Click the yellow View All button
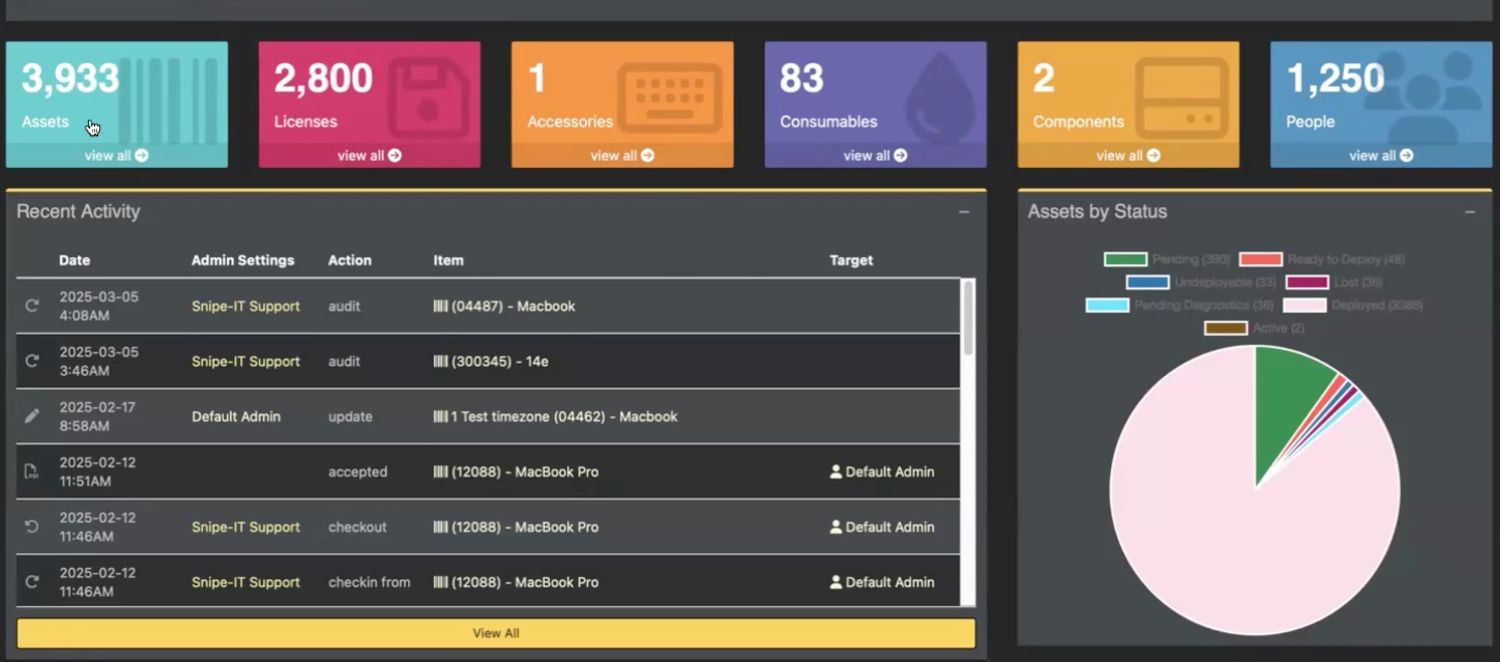 [496, 633]
